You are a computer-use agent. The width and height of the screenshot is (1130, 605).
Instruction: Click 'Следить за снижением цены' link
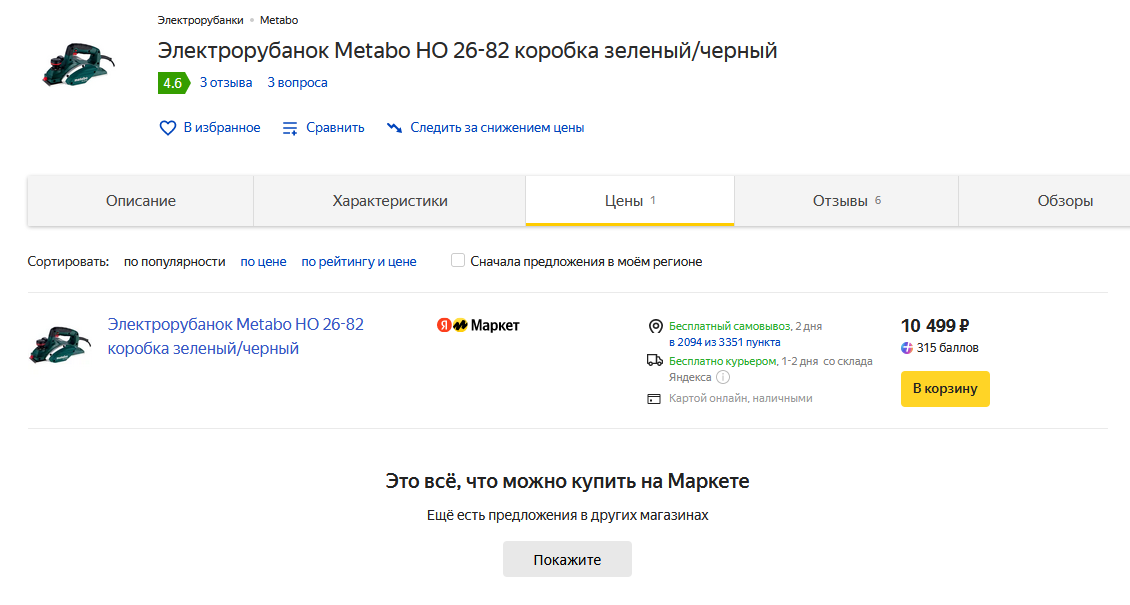click(497, 127)
